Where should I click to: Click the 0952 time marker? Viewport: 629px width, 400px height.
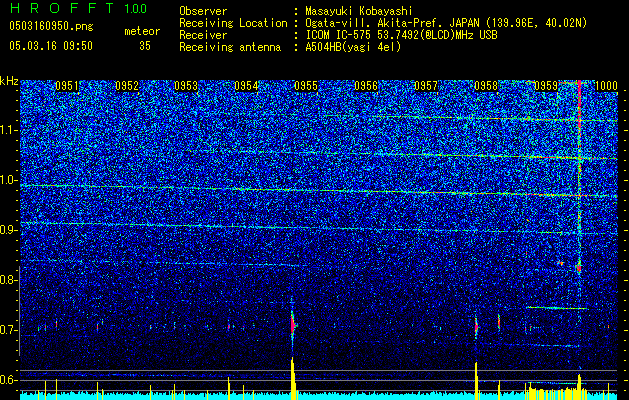pyautogui.click(x=127, y=86)
